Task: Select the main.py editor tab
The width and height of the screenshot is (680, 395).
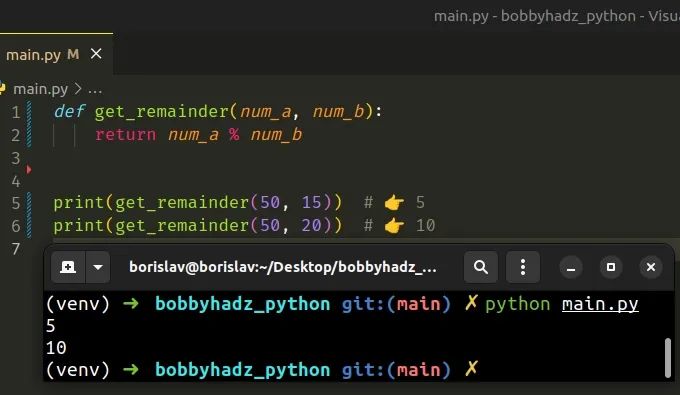Action: click(x=56, y=54)
